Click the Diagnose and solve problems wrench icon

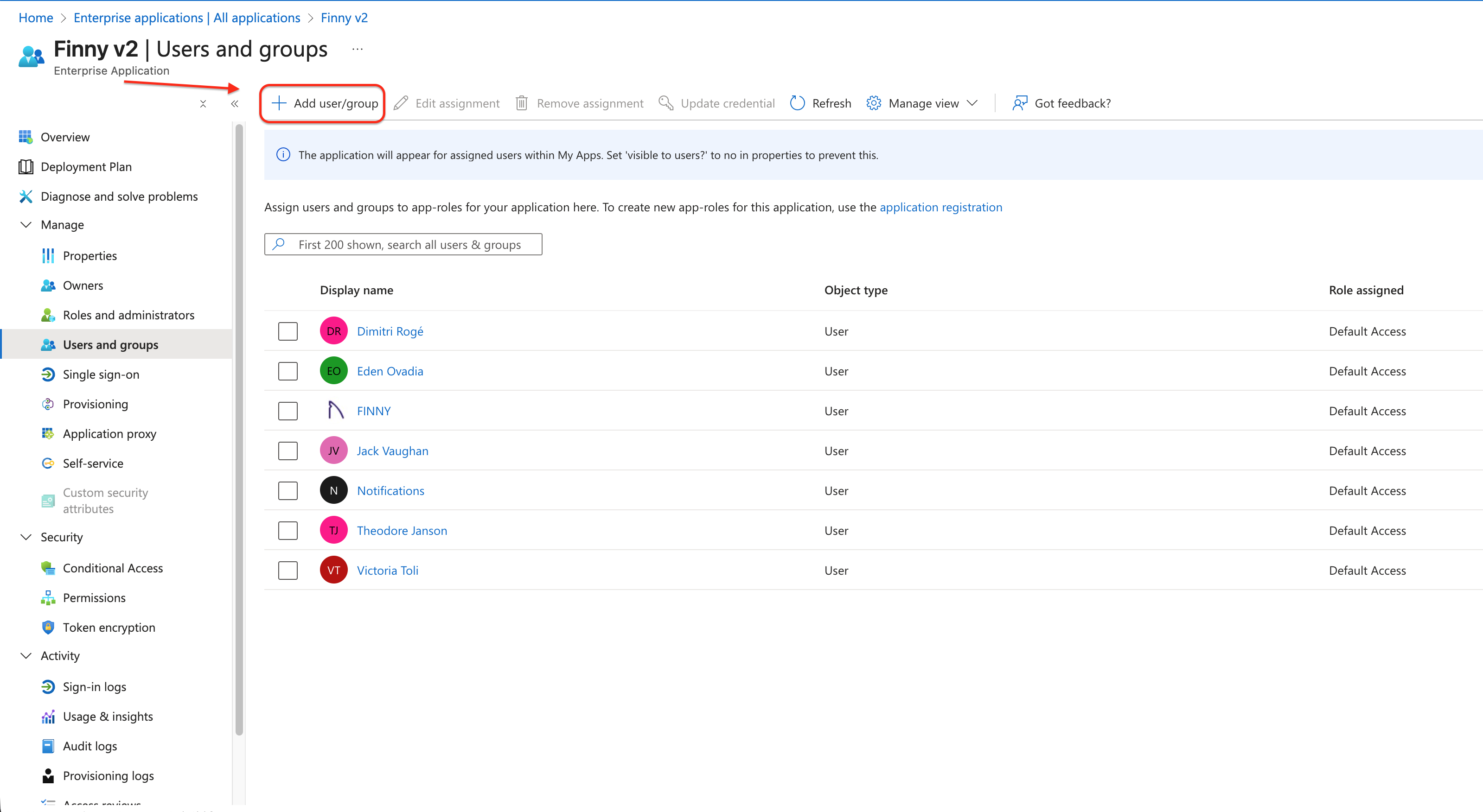point(26,196)
